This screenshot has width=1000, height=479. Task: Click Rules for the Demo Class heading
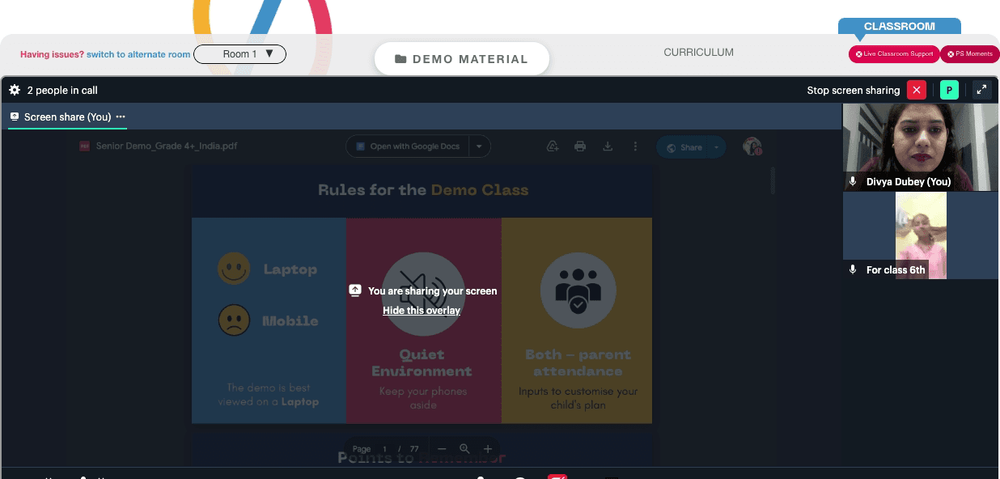tap(423, 190)
